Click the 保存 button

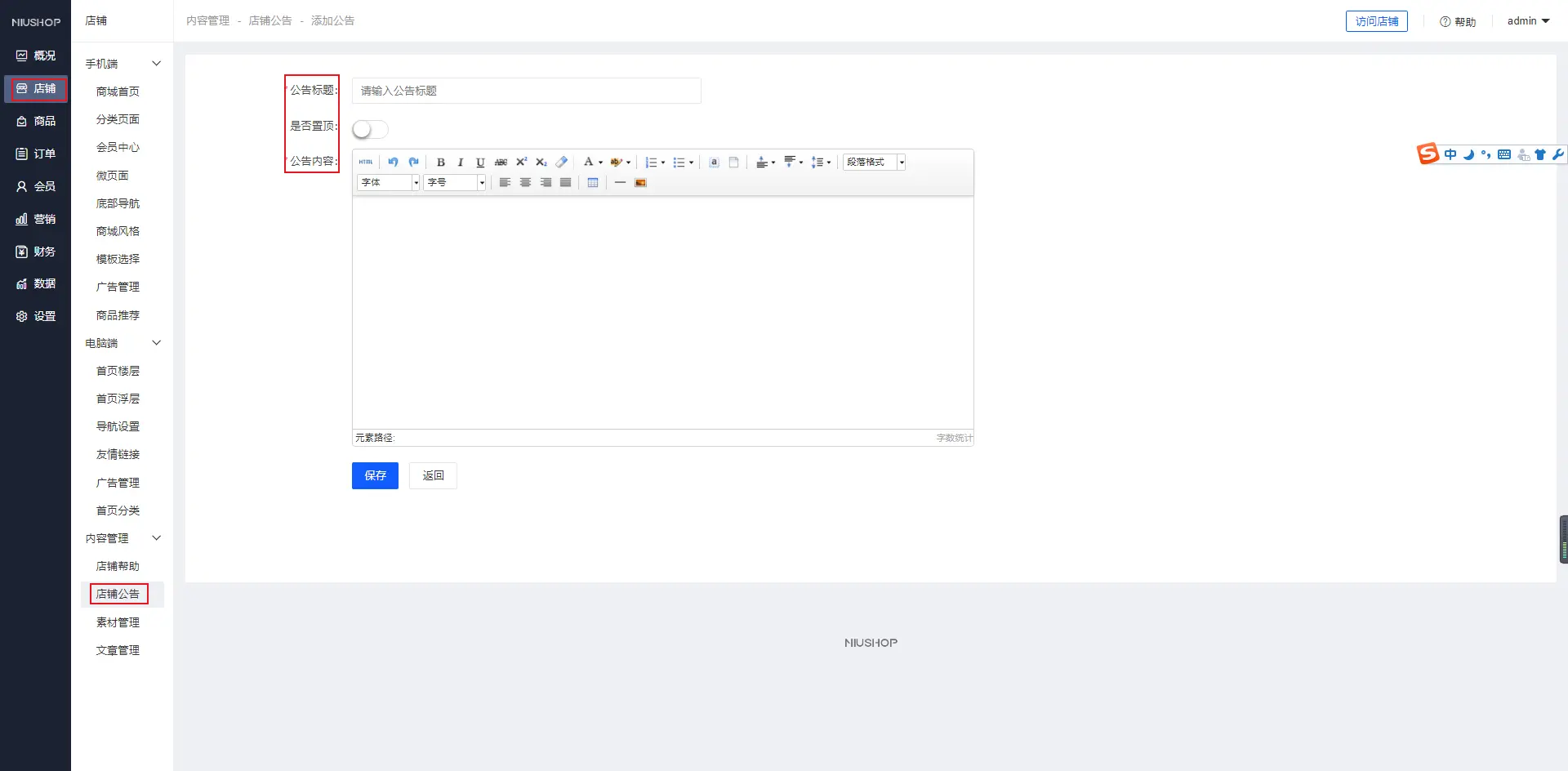pos(375,475)
